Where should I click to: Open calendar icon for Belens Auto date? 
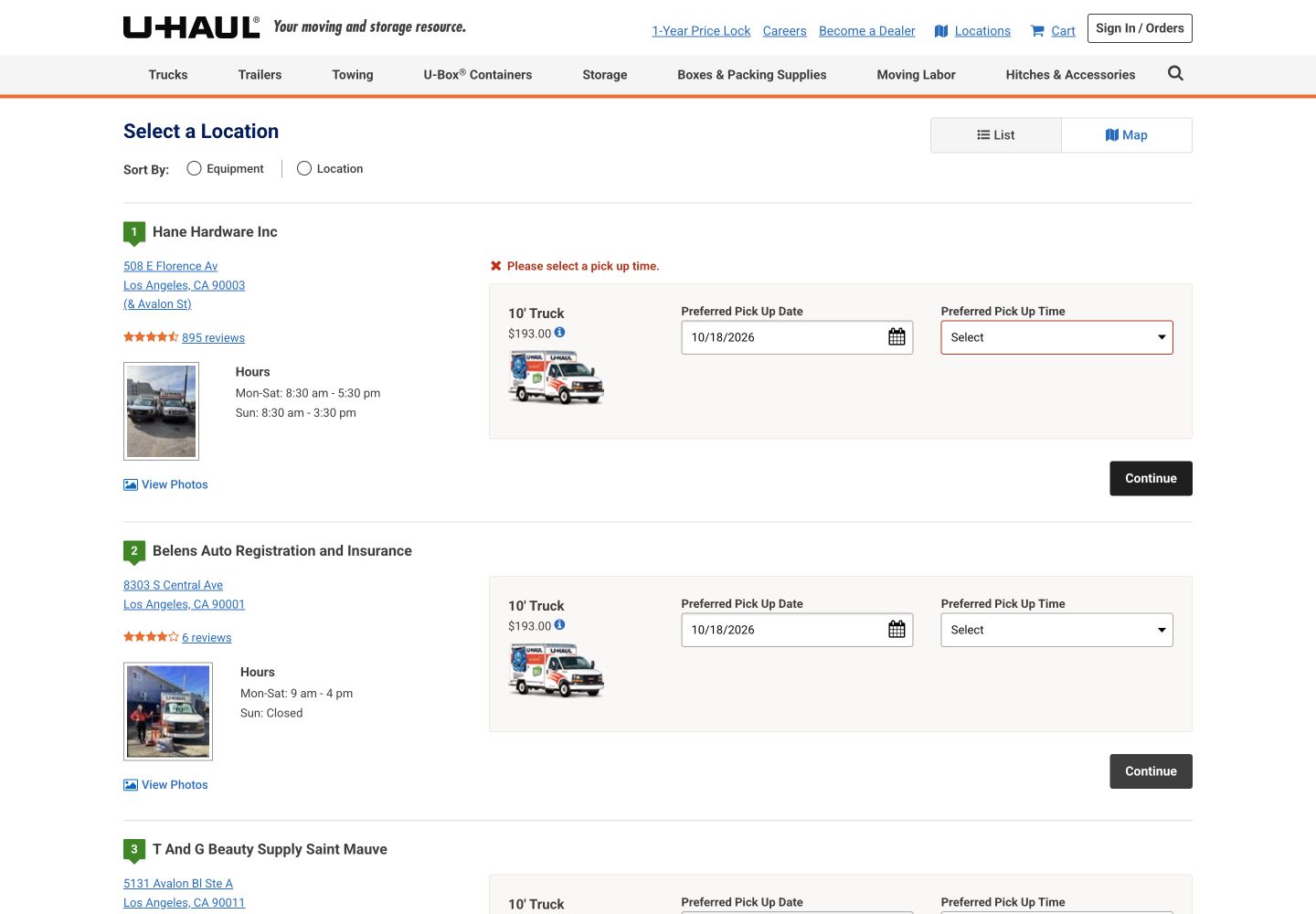pos(897,630)
